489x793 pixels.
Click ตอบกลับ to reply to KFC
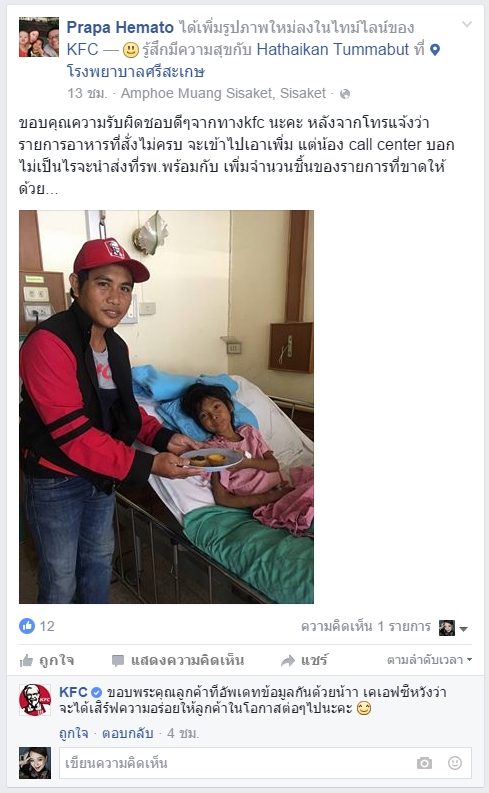[x=127, y=733]
